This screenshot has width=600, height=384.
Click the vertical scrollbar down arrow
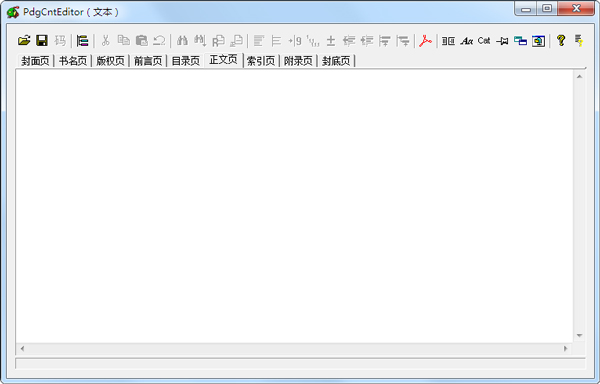[x=579, y=335]
